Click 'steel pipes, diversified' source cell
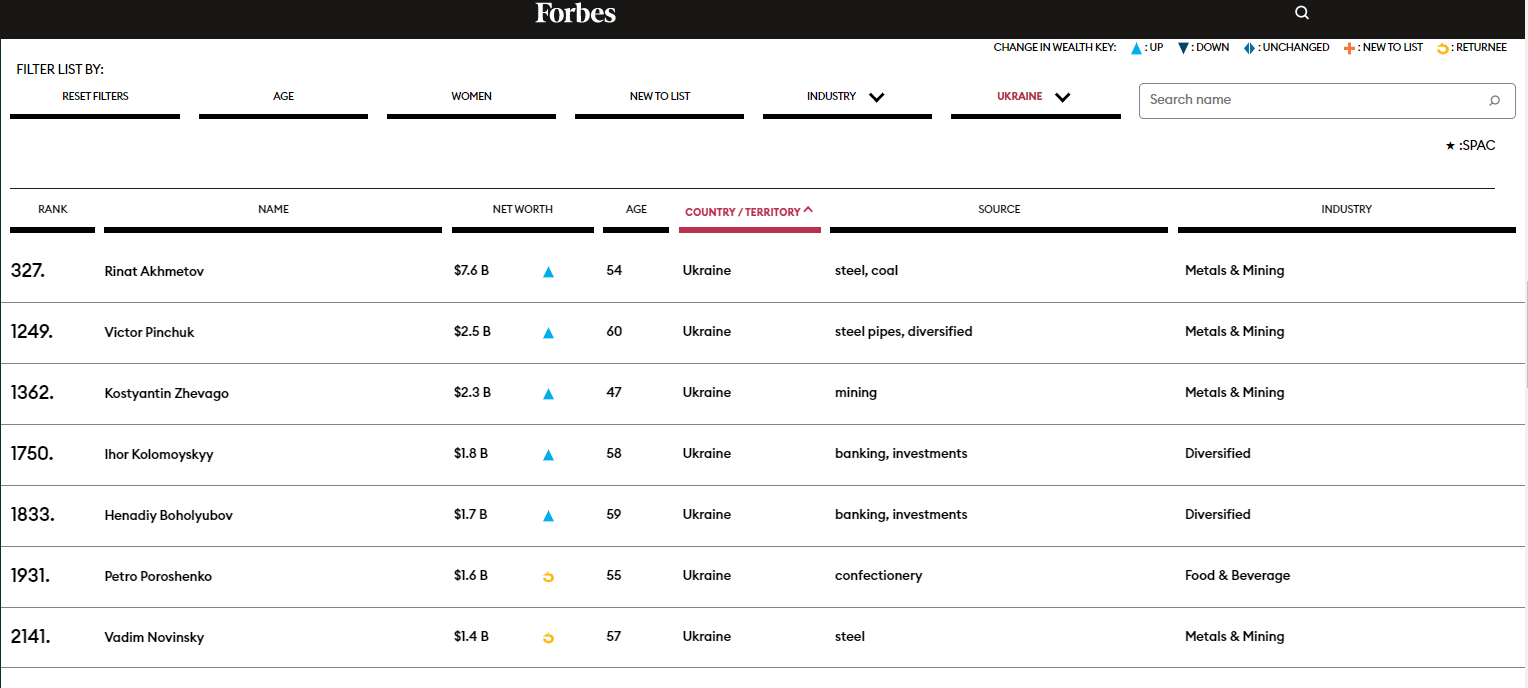Image resolution: width=1528 pixels, height=688 pixels. coord(903,332)
